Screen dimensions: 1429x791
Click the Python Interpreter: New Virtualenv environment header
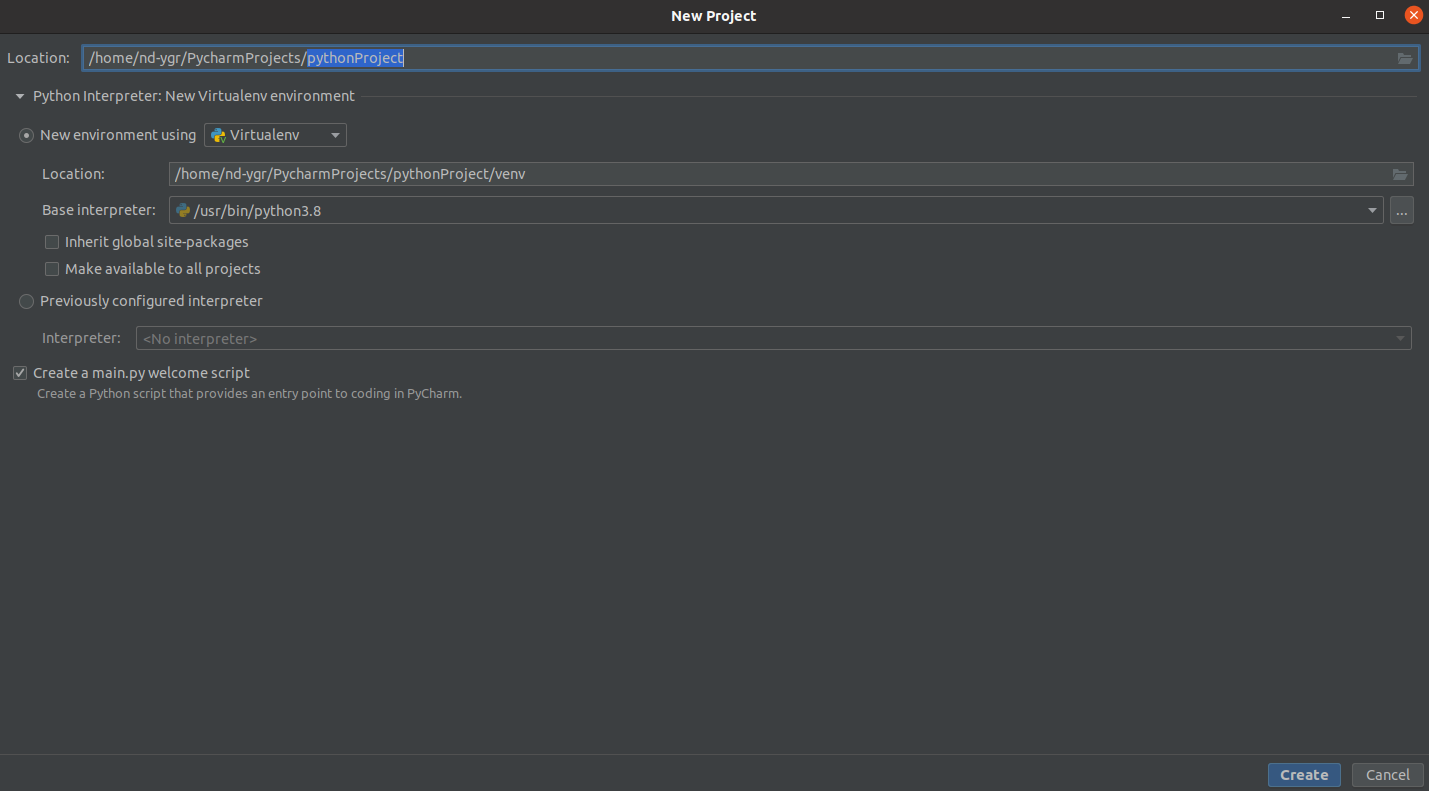pos(194,97)
